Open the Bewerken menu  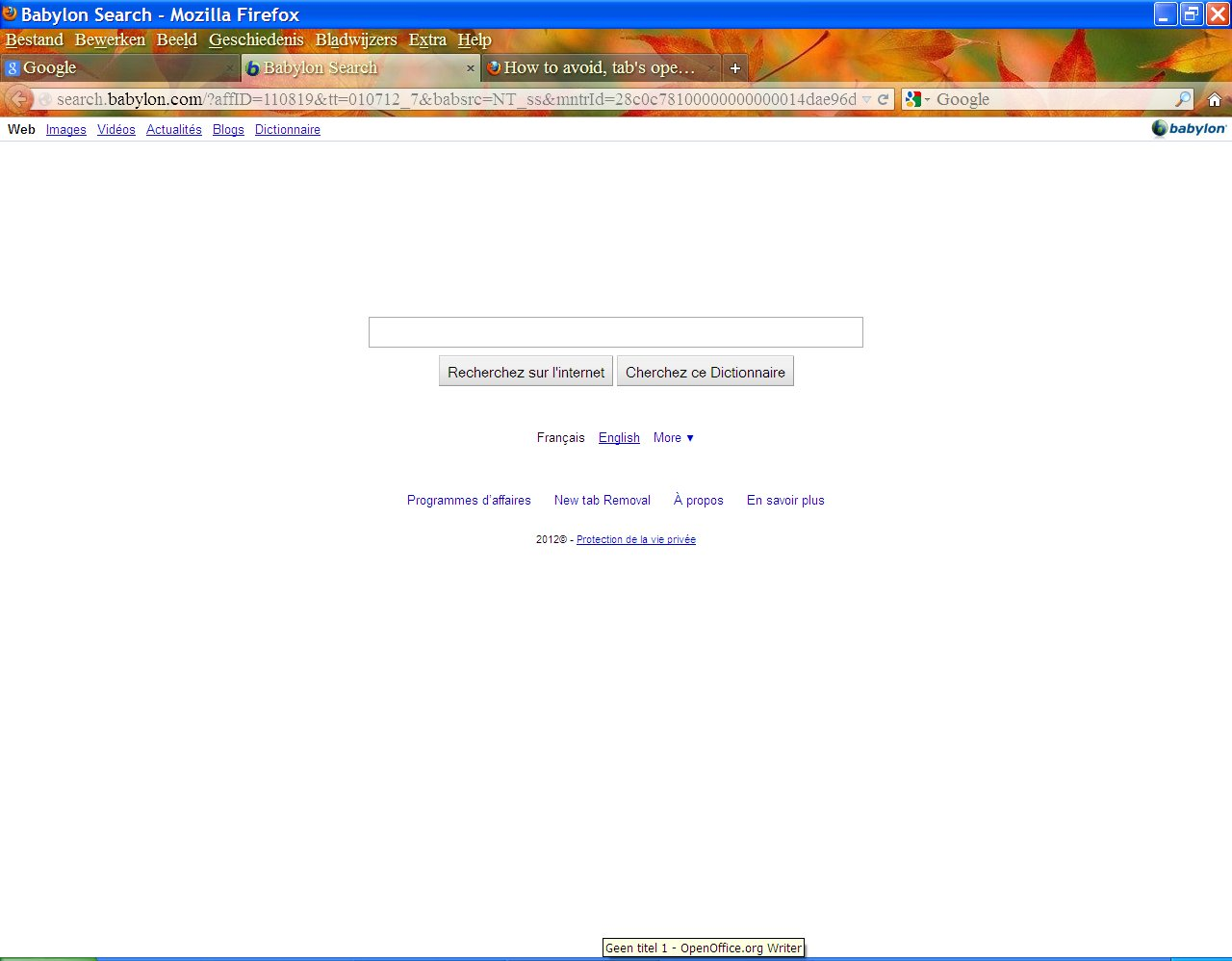click(110, 39)
